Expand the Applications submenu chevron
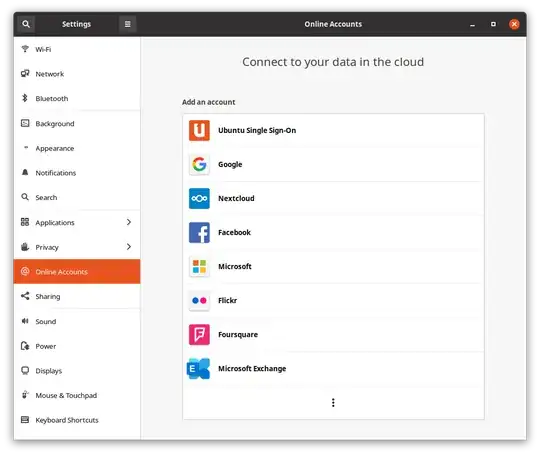 coord(129,222)
